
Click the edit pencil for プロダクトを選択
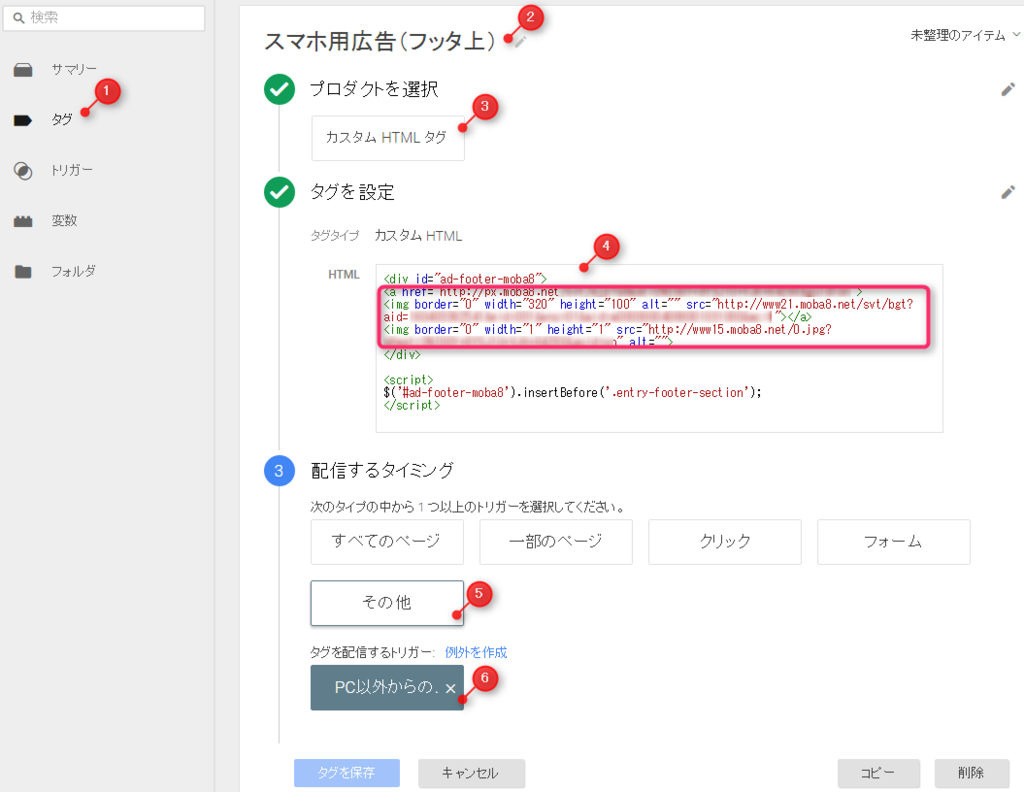1009,88
